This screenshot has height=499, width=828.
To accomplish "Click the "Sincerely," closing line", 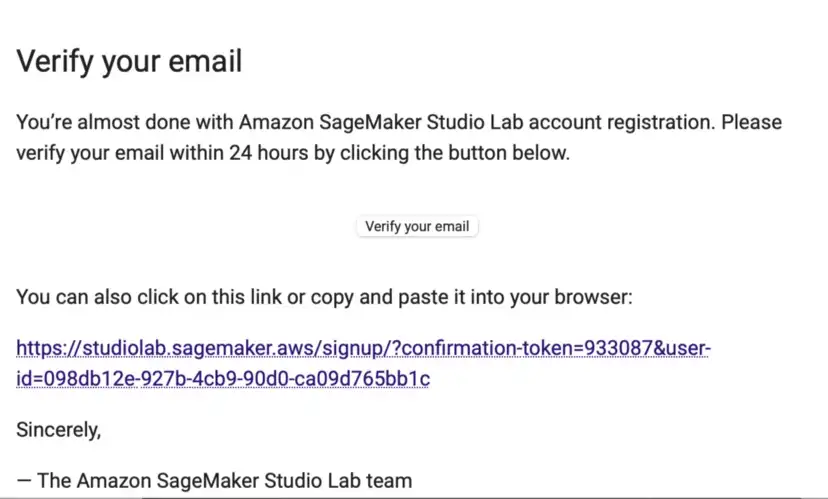I will pyautogui.click(x=59, y=429).
